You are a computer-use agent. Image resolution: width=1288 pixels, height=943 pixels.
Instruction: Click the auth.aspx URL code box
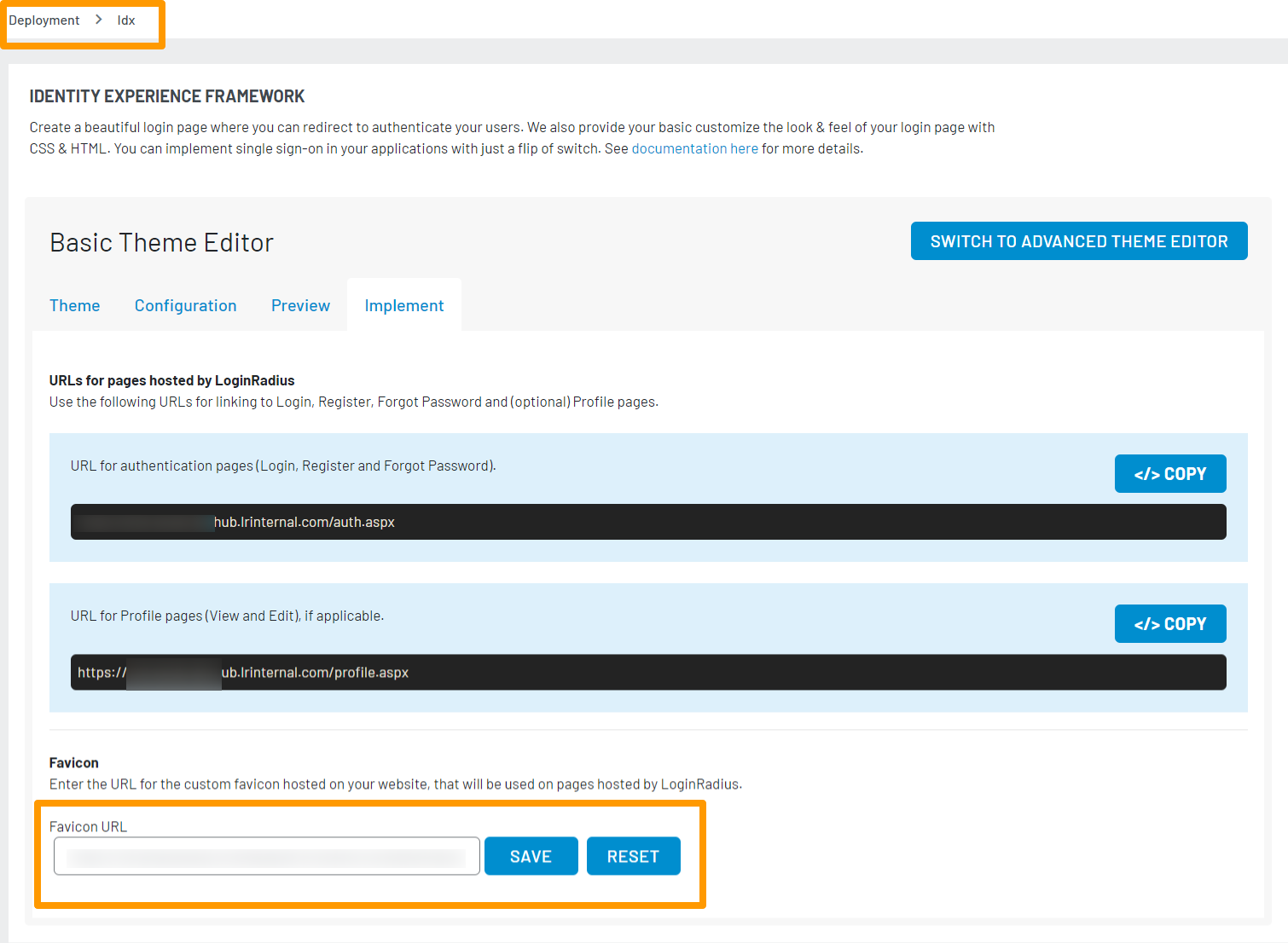pos(647,522)
